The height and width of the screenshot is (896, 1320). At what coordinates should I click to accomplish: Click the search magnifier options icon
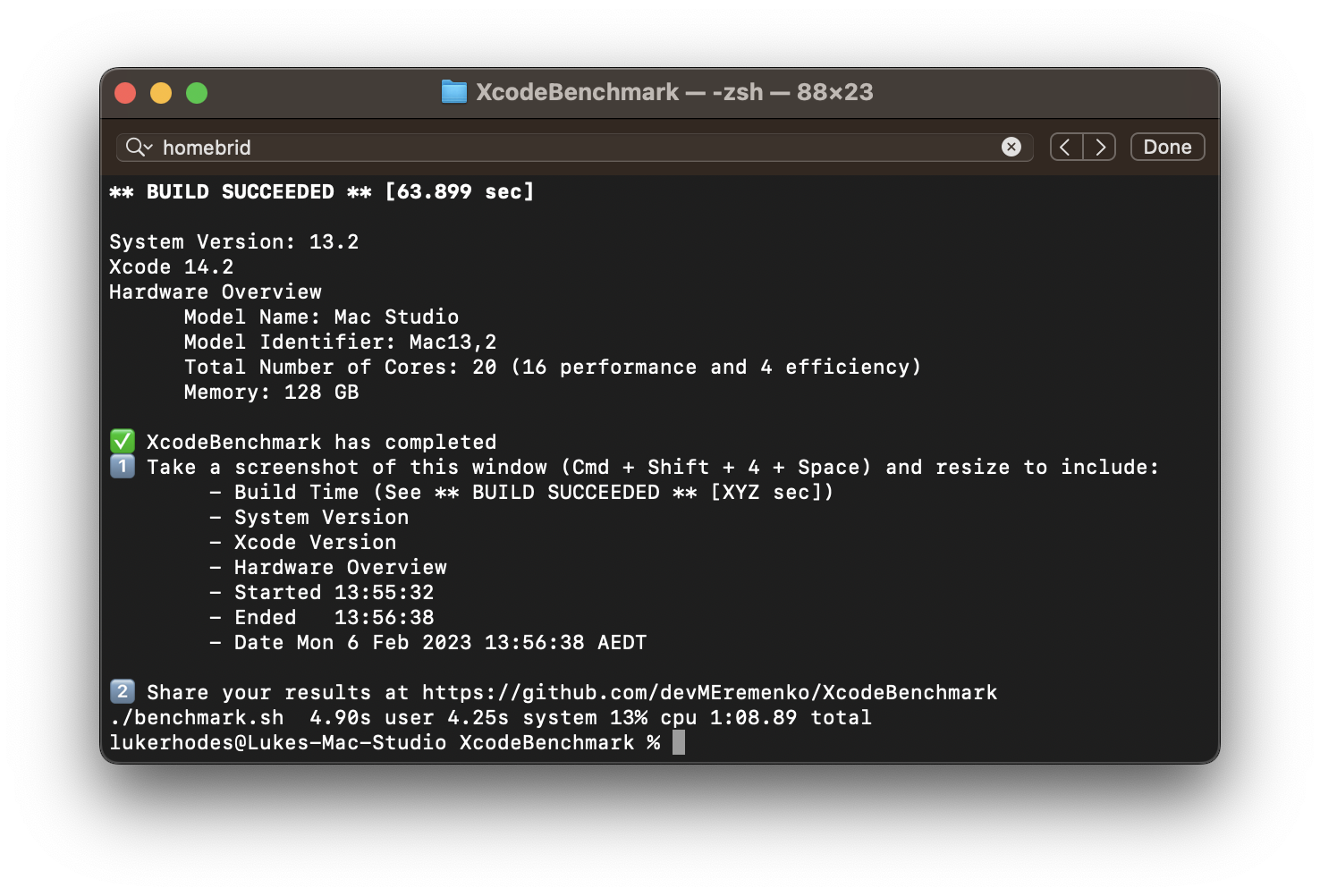(139, 147)
